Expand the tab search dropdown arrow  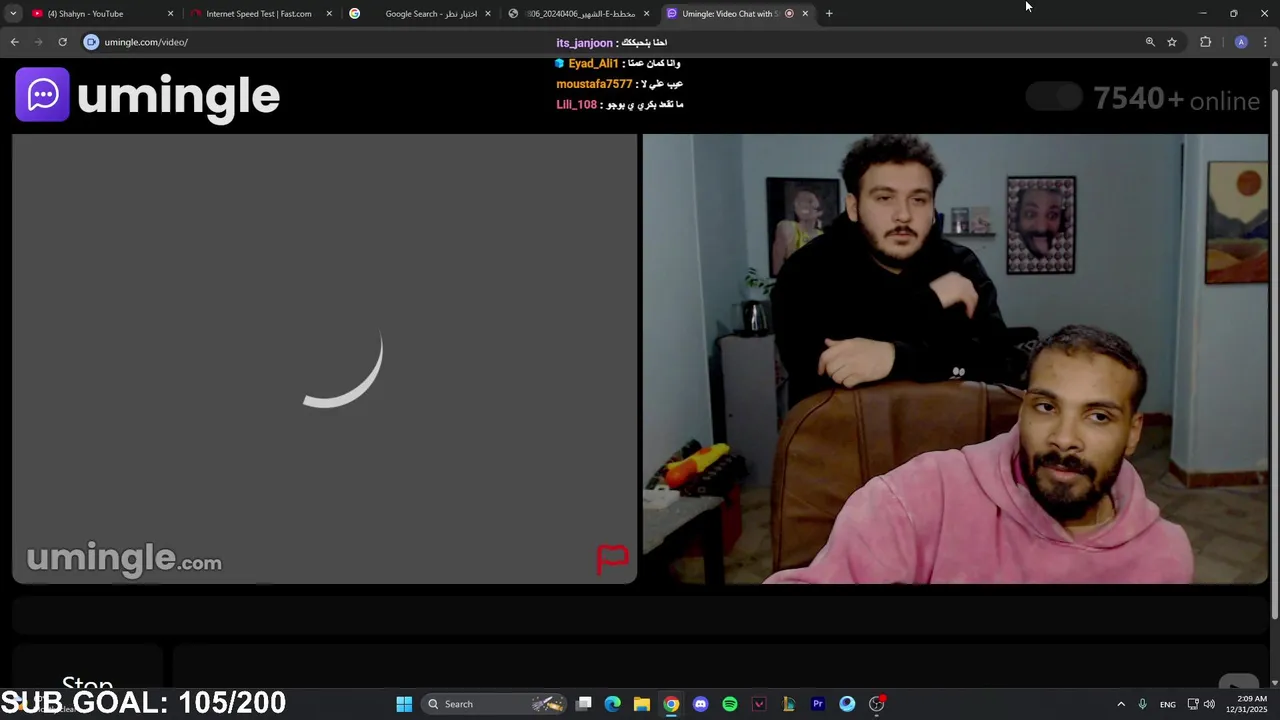13,14
